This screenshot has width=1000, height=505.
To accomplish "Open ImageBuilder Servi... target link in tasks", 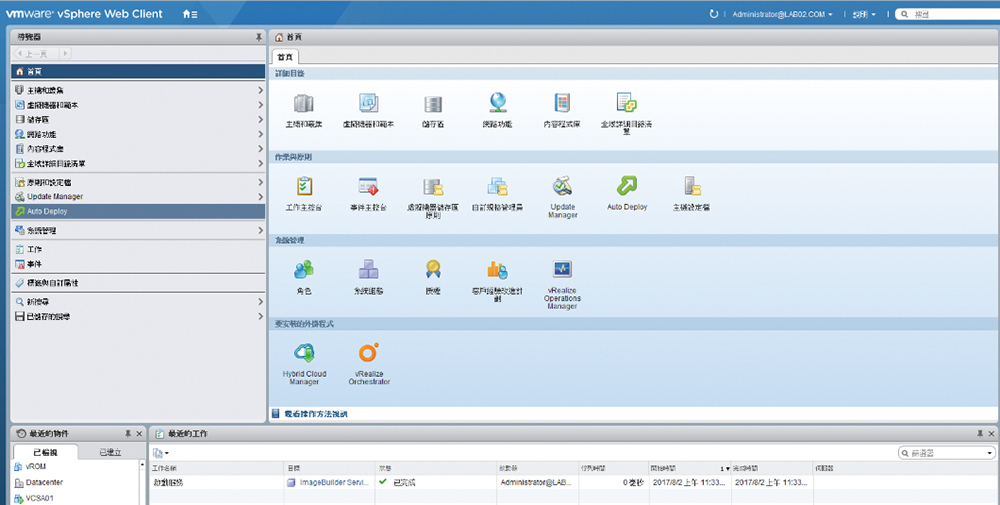I will (x=334, y=483).
